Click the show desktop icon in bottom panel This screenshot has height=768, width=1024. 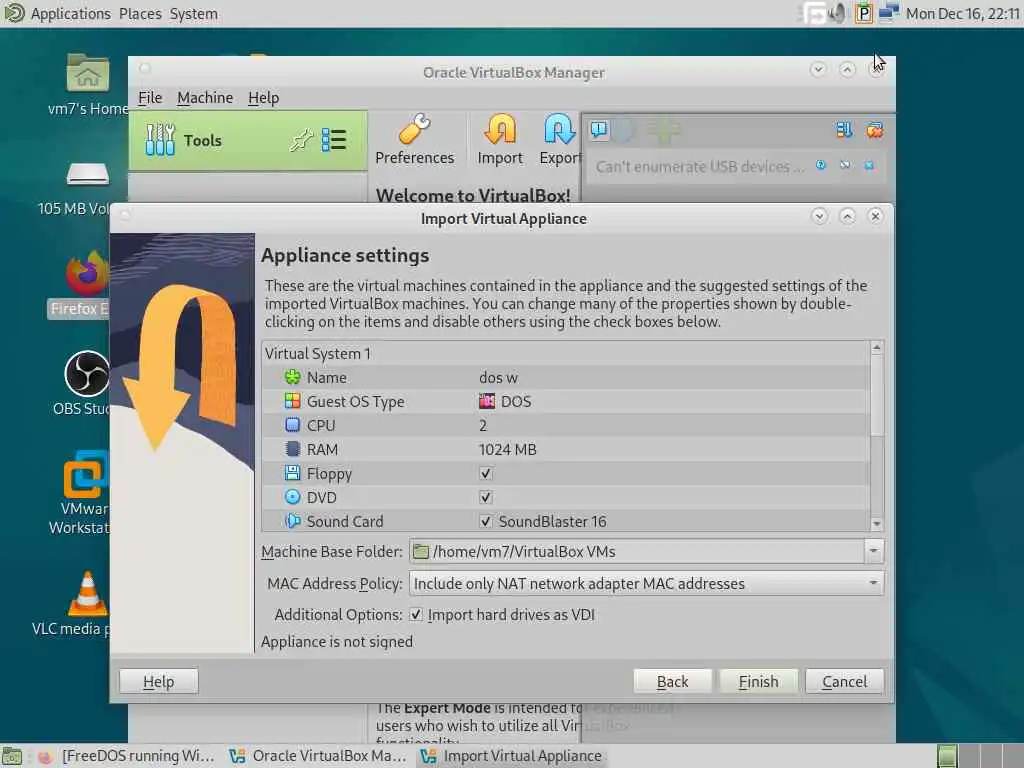pyautogui.click(x=12, y=756)
